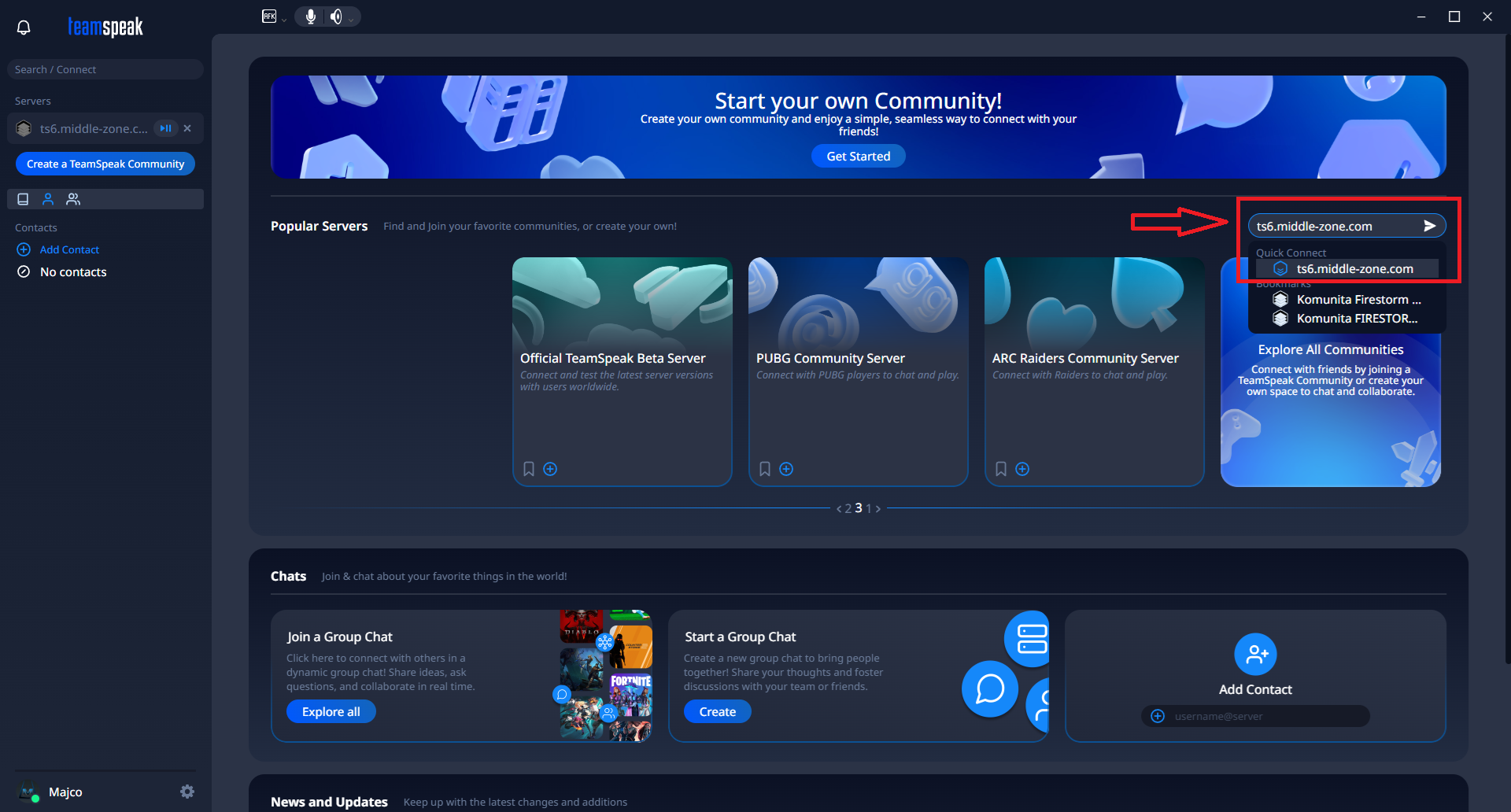Open settings gear next to Majco
The width and height of the screenshot is (1511, 812).
[187, 792]
